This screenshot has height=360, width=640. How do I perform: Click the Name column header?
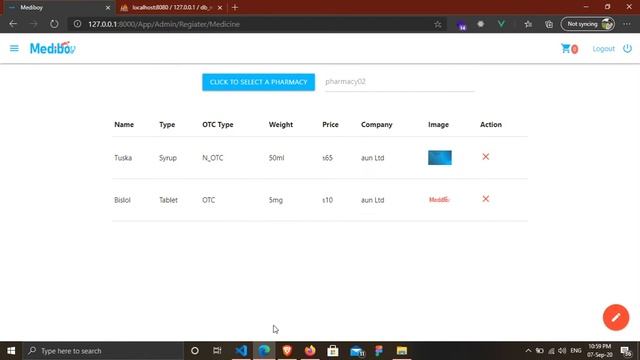(124, 124)
